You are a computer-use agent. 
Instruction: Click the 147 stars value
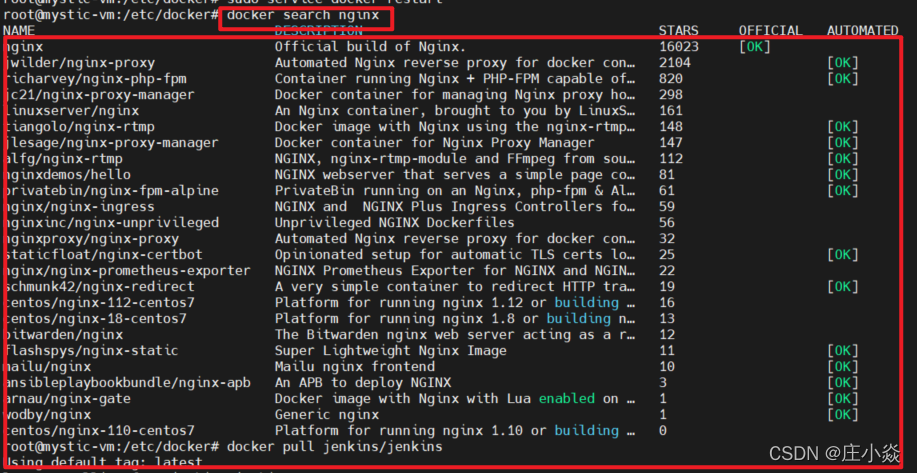point(670,143)
